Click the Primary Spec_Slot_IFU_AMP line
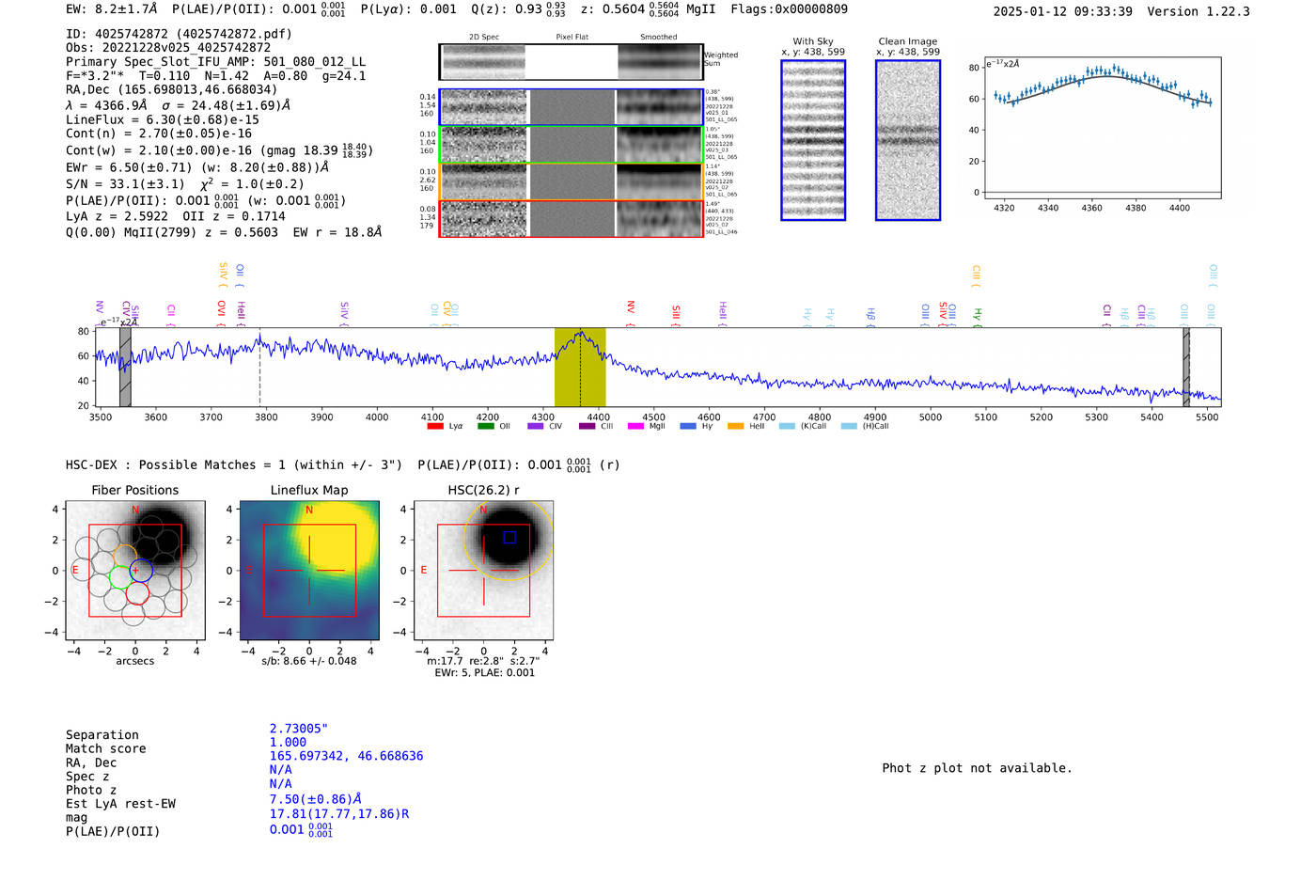This screenshot has width=1316, height=896. (x=215, y=62)
